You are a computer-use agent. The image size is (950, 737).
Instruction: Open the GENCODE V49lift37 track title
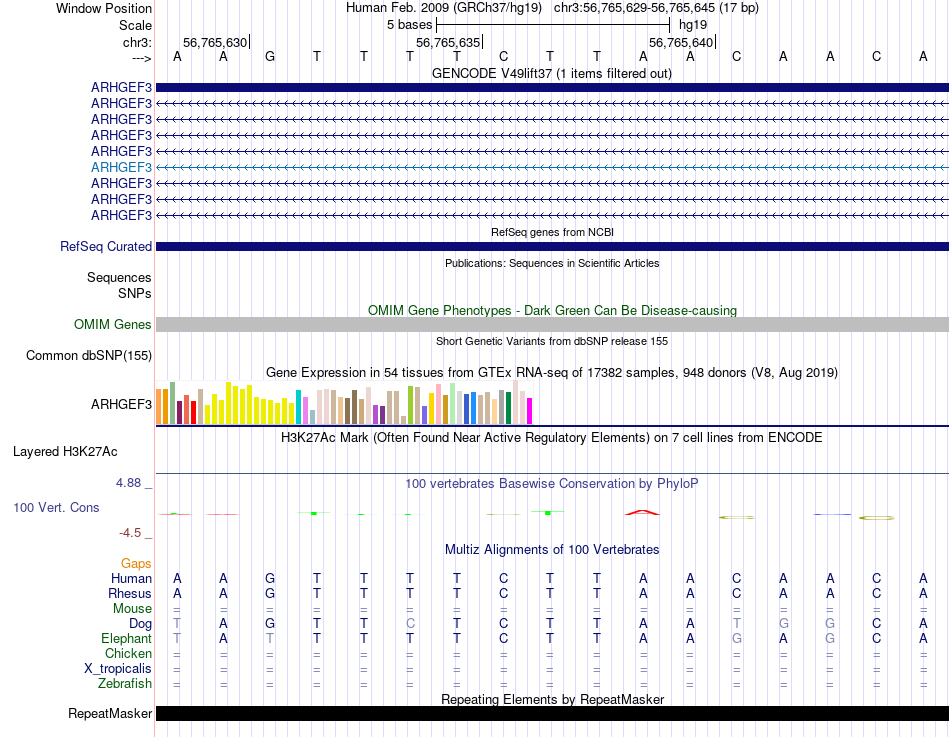tap(552, 73)
